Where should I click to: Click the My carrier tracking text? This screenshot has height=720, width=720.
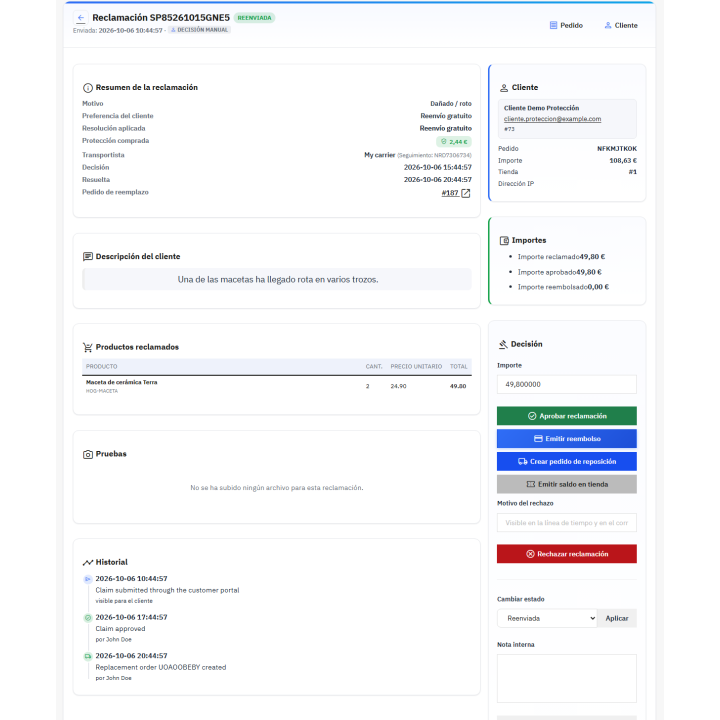(x=418, y=155)
